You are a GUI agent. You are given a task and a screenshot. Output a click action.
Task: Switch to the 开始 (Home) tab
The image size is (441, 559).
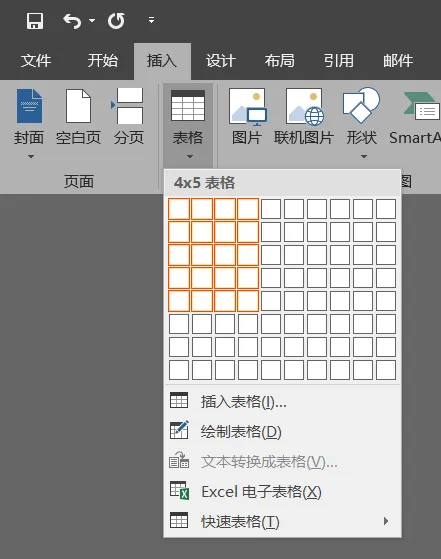point(103,61)
